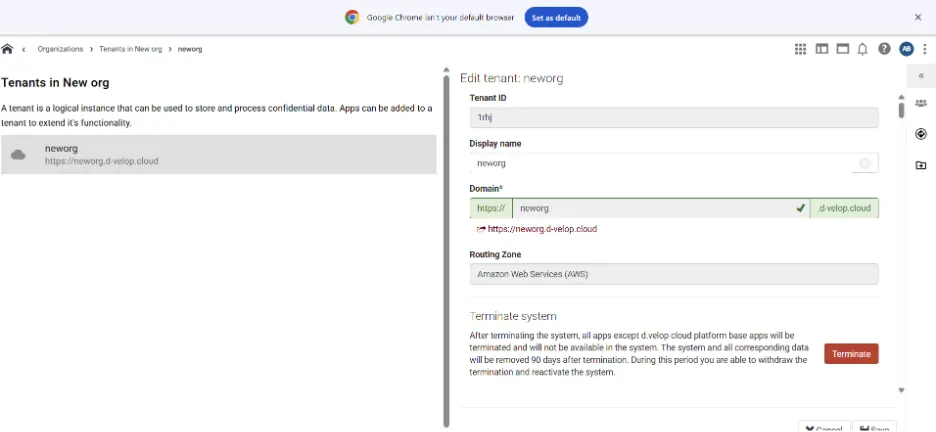Switch to single window layout icon
The width and height of the screenshot is (936, 432).
[842, 49]
